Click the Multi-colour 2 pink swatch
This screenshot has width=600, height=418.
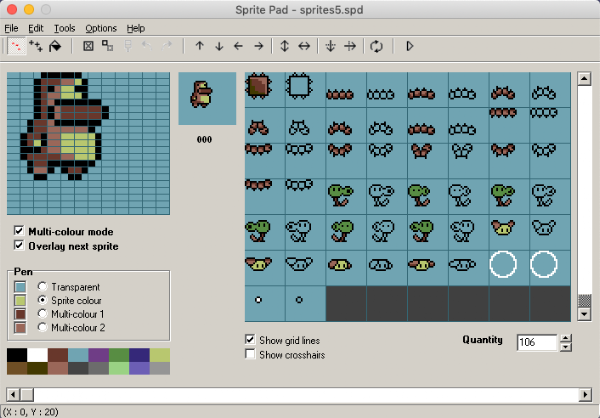click(x=20, y=328)
